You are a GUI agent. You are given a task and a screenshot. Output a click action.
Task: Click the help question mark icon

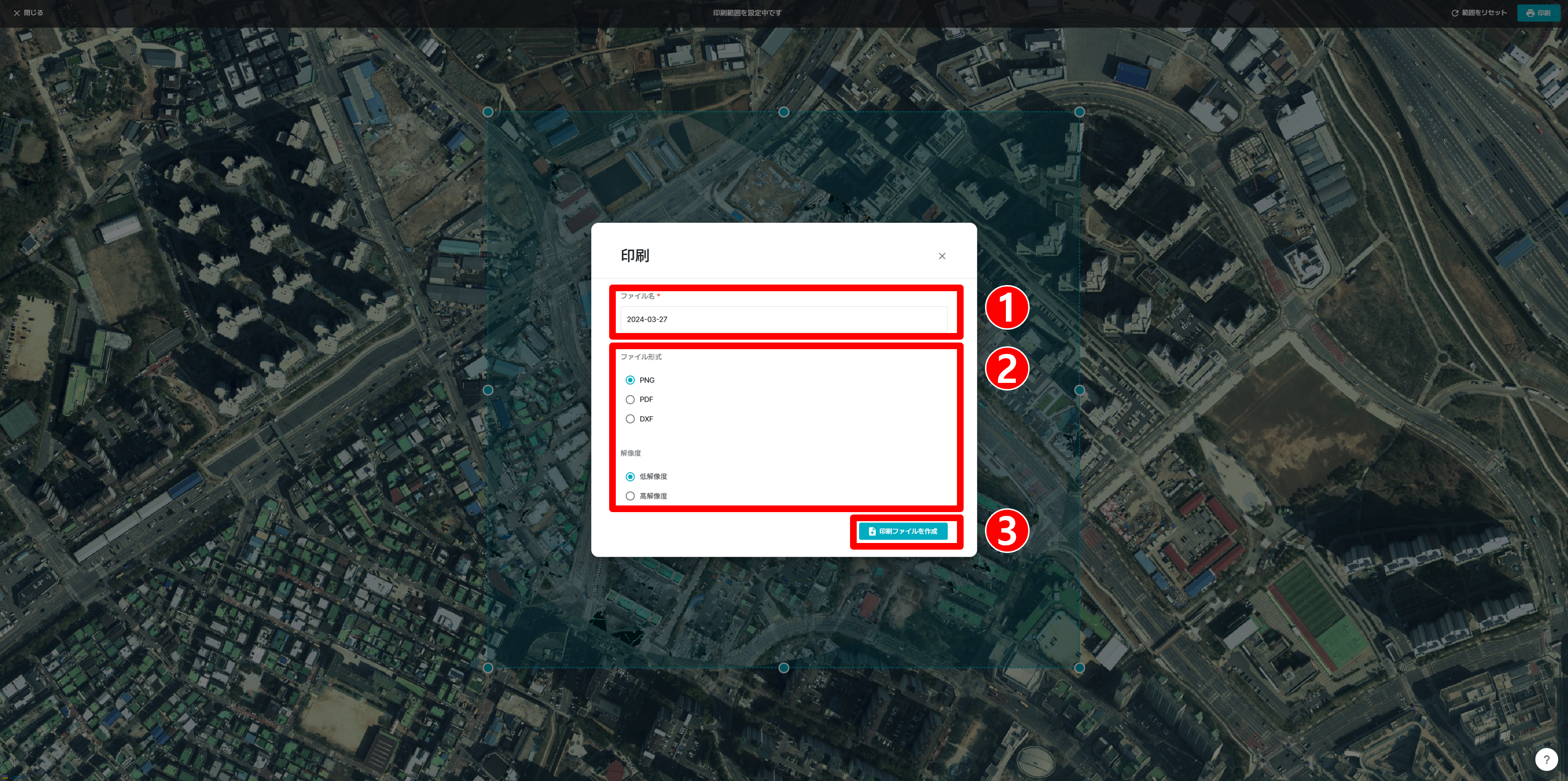point(1546,759)
